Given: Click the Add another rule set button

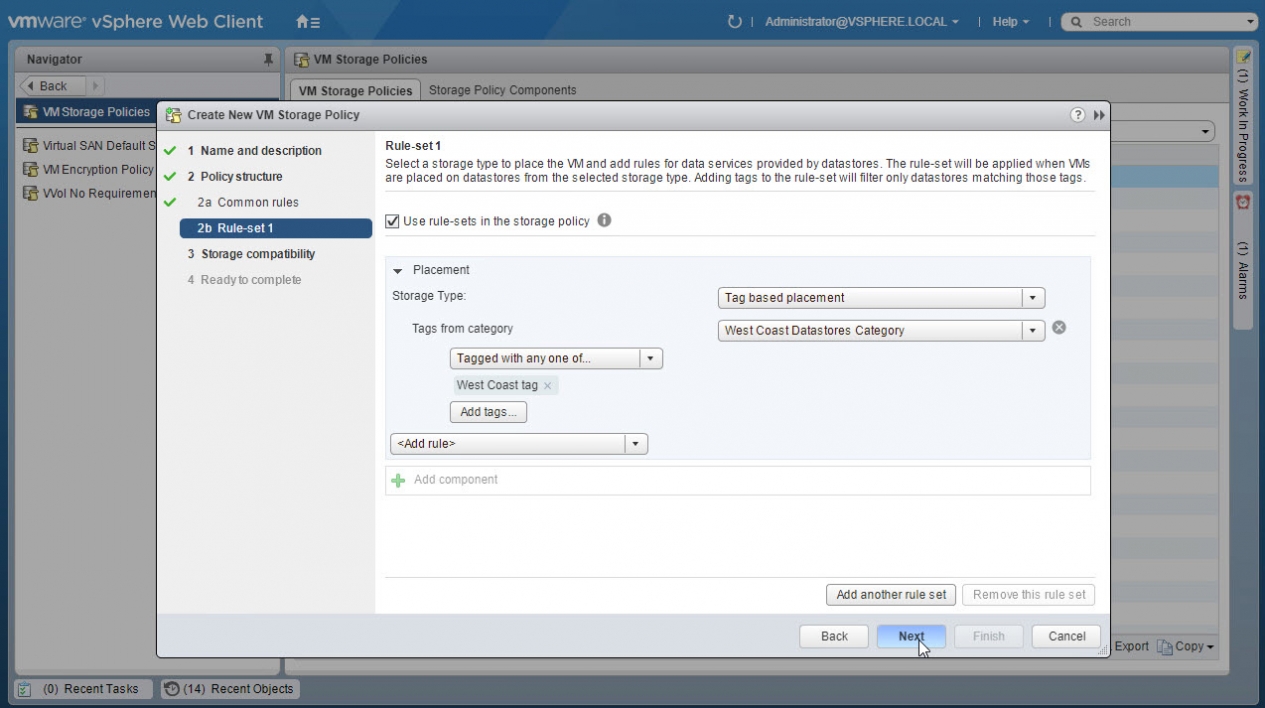Looking at the screenshot, I should point(890,594).
